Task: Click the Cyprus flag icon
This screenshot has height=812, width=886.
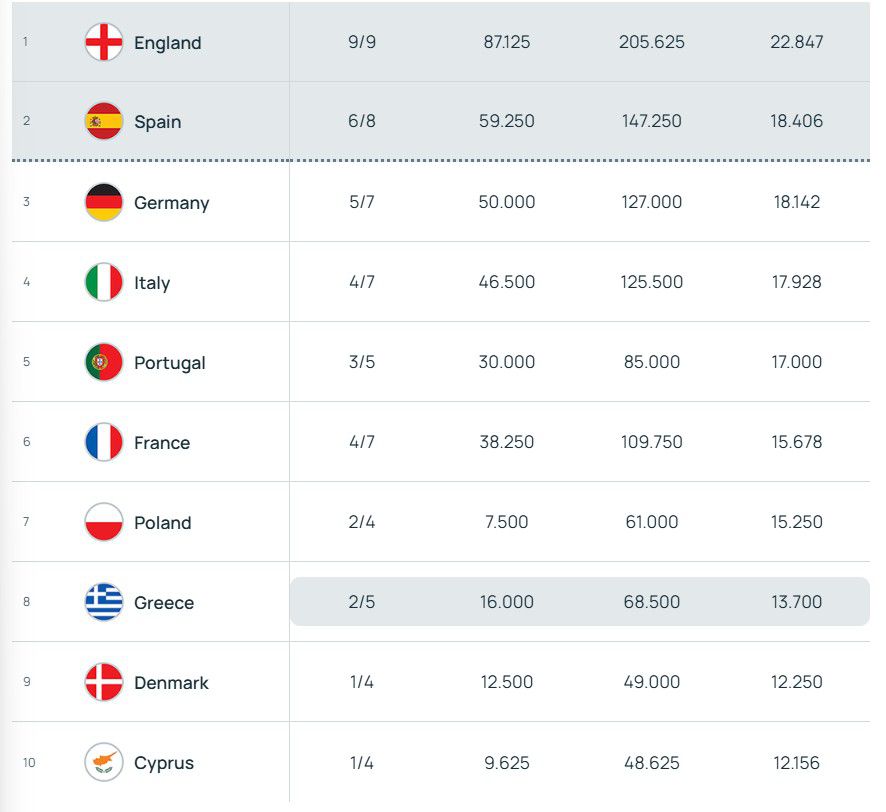Action: click(x=103, y=762)
